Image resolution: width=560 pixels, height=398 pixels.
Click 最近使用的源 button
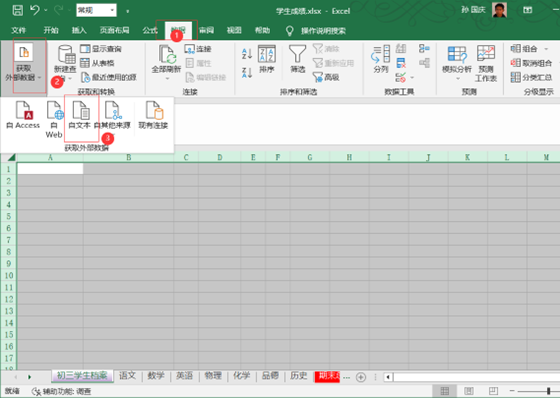[109, 77]
